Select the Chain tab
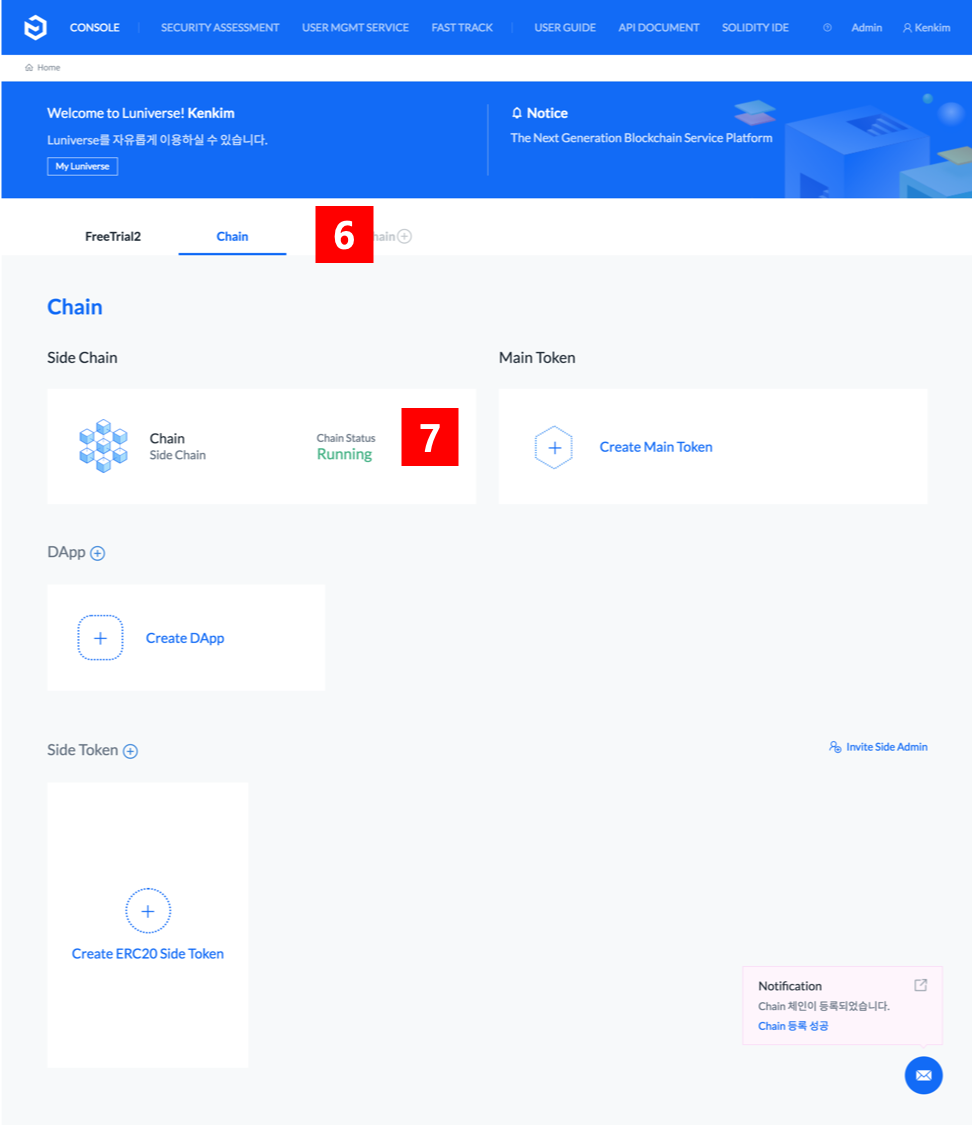The width and height of the screenshot is (972, 1125). point(232,236)
